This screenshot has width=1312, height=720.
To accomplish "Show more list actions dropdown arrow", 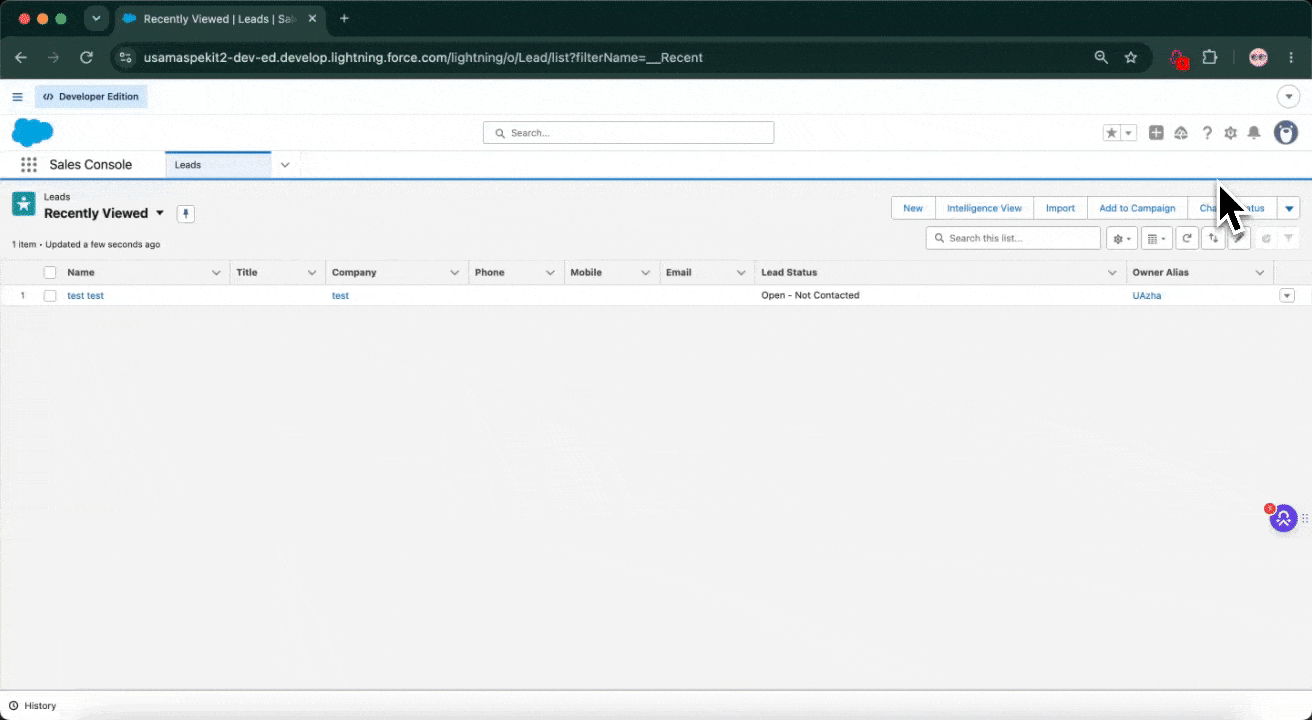I will (1289, 208).
